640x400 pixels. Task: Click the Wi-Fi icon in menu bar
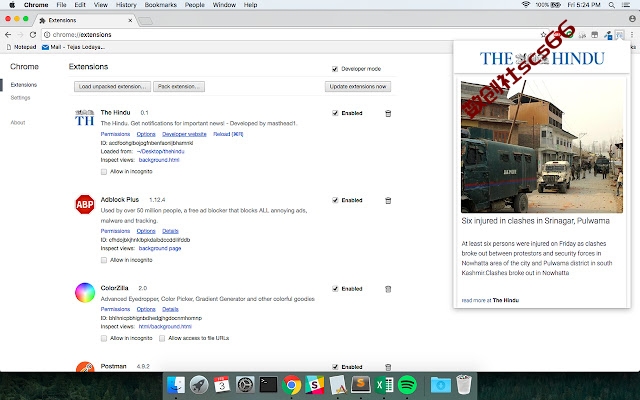526,5
